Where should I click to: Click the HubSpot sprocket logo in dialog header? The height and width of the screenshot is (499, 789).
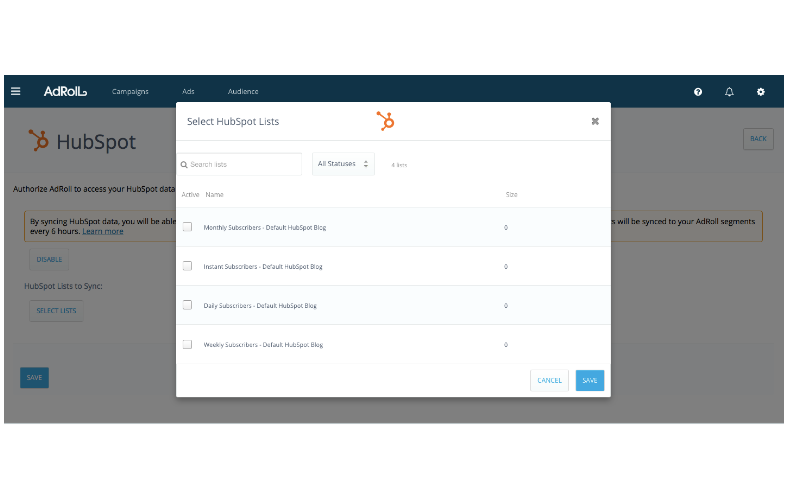385,121
